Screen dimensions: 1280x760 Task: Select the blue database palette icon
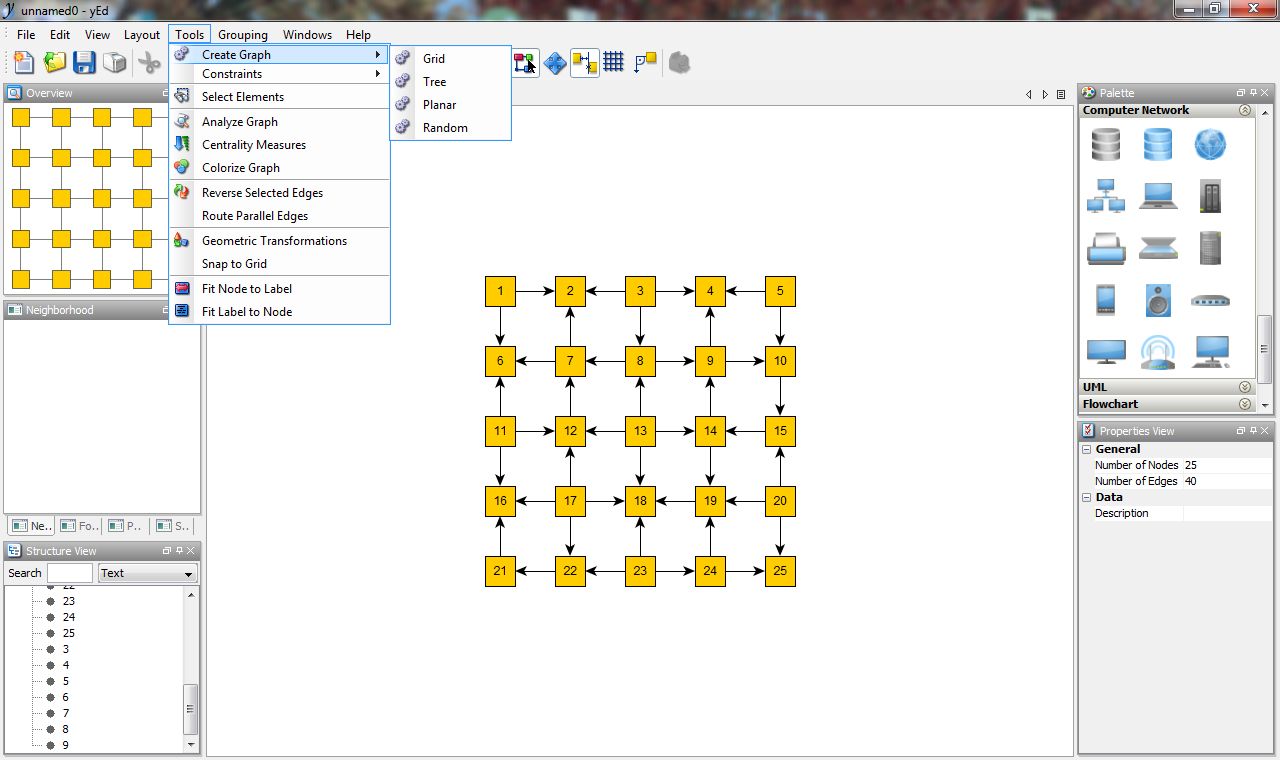1158,145
